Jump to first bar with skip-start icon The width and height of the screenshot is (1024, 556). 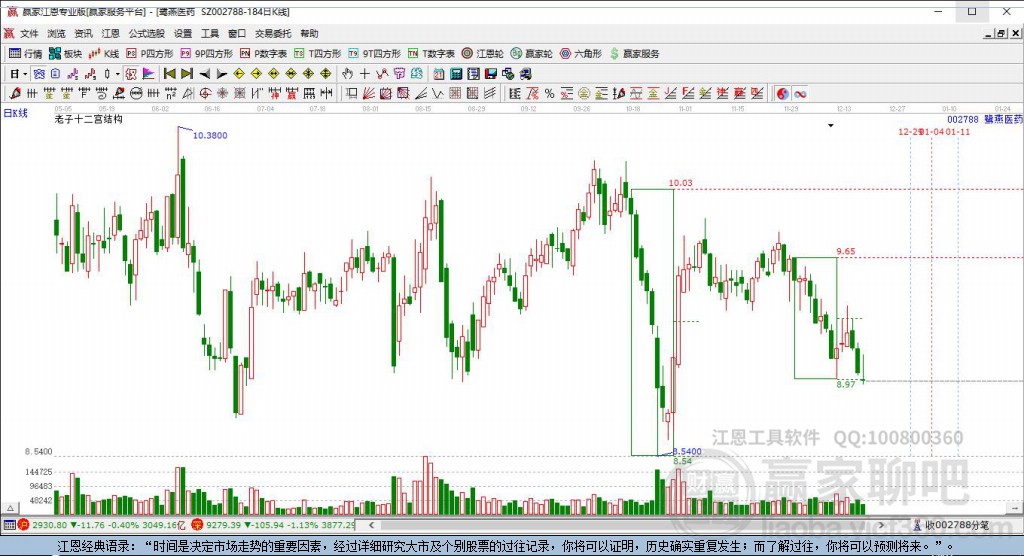pos(170,74)
